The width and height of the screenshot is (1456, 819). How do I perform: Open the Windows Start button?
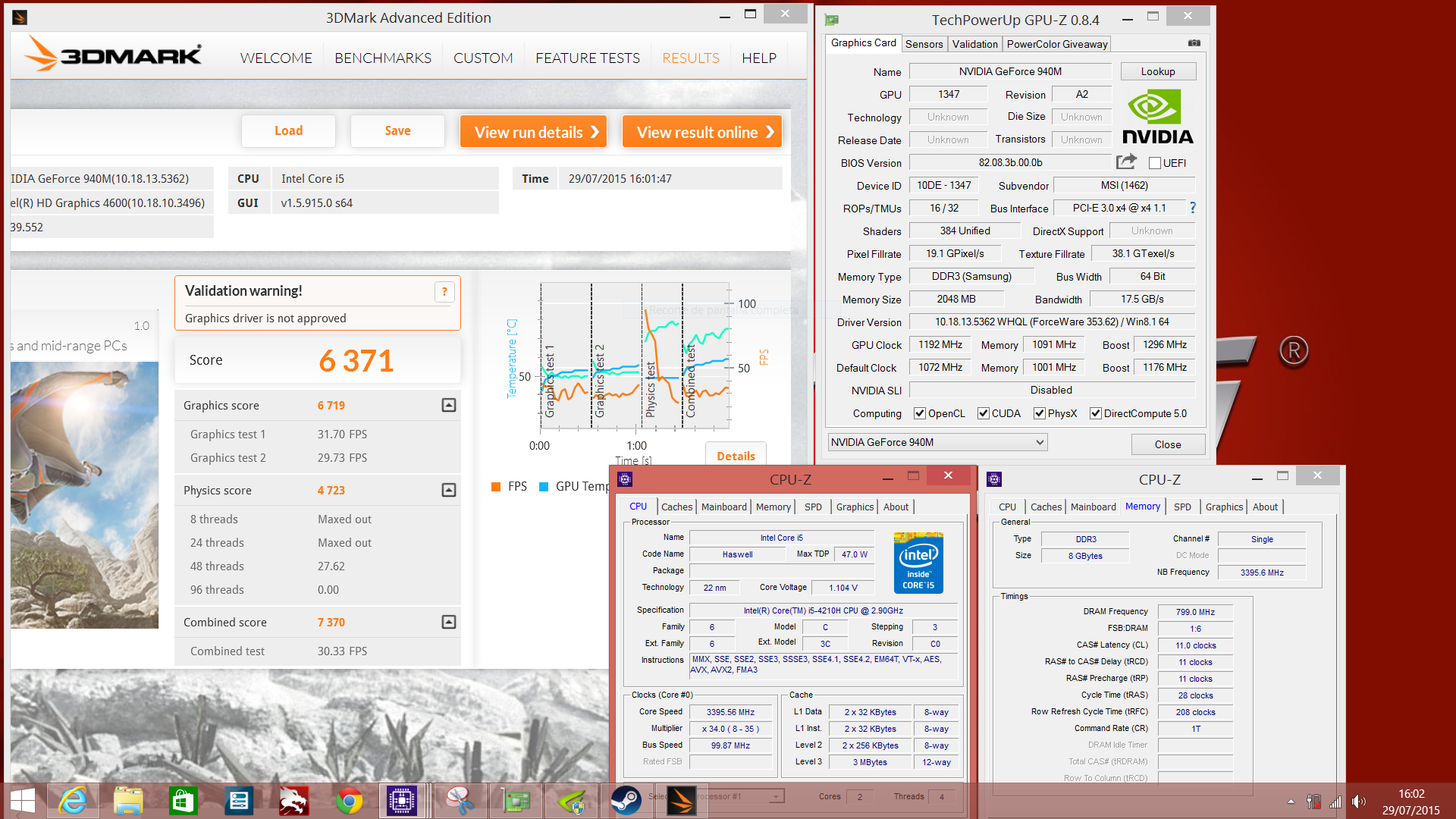tap(23, 801)
